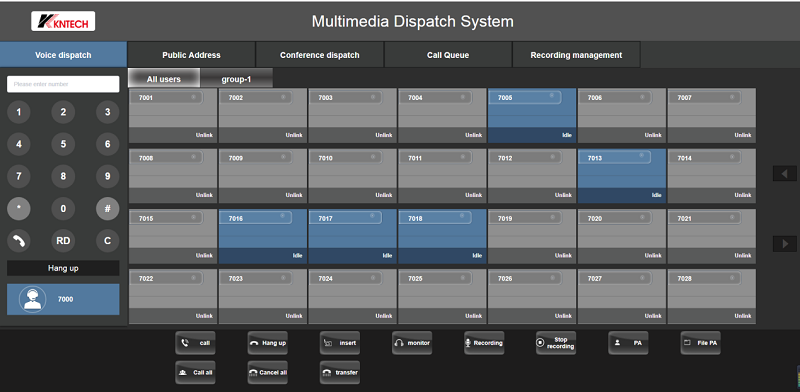Dial digit 1 on the keypad
This screenshot has width=800, height=392.
click(19, 112)
